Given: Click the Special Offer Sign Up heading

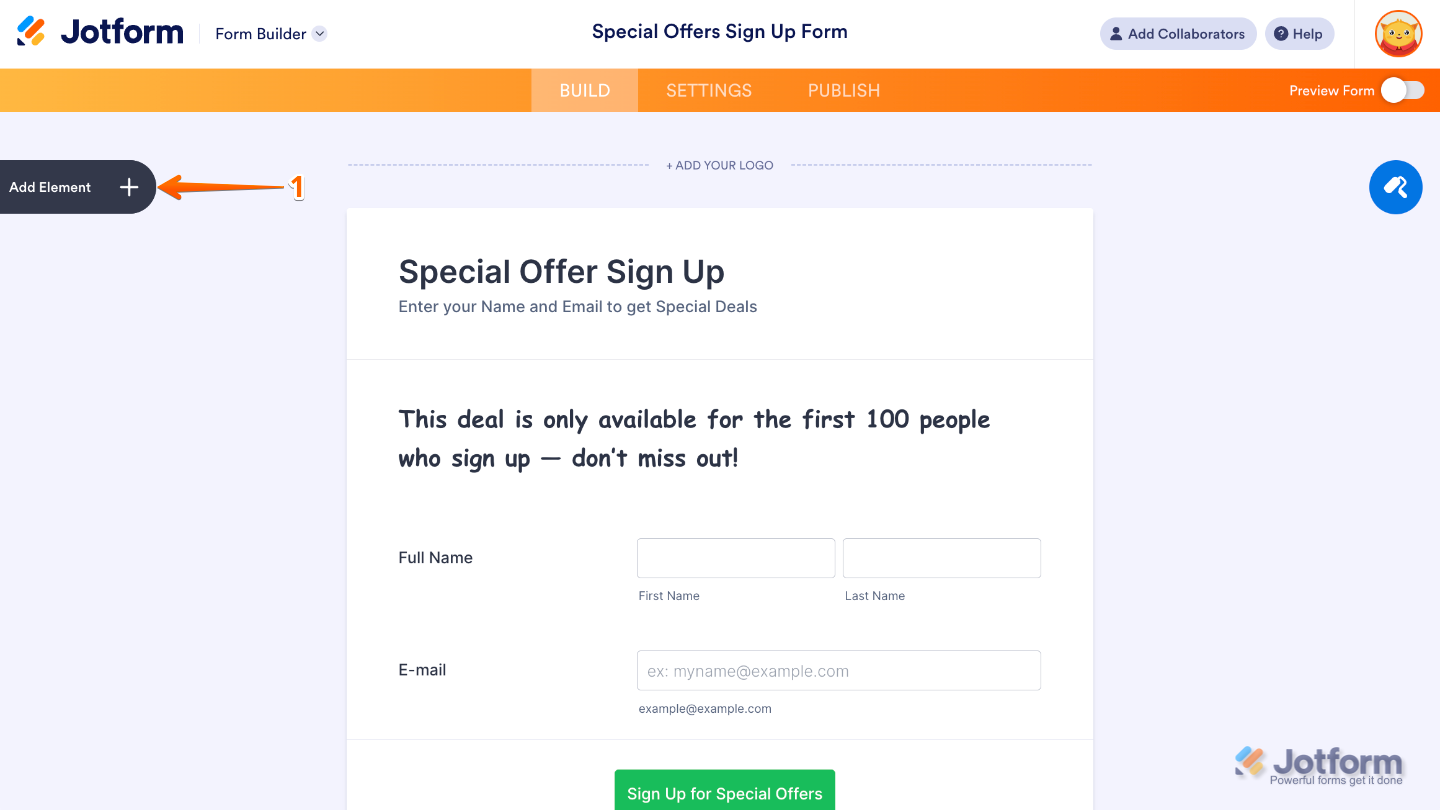Looking at the screenshot, I should pos(561,271).
